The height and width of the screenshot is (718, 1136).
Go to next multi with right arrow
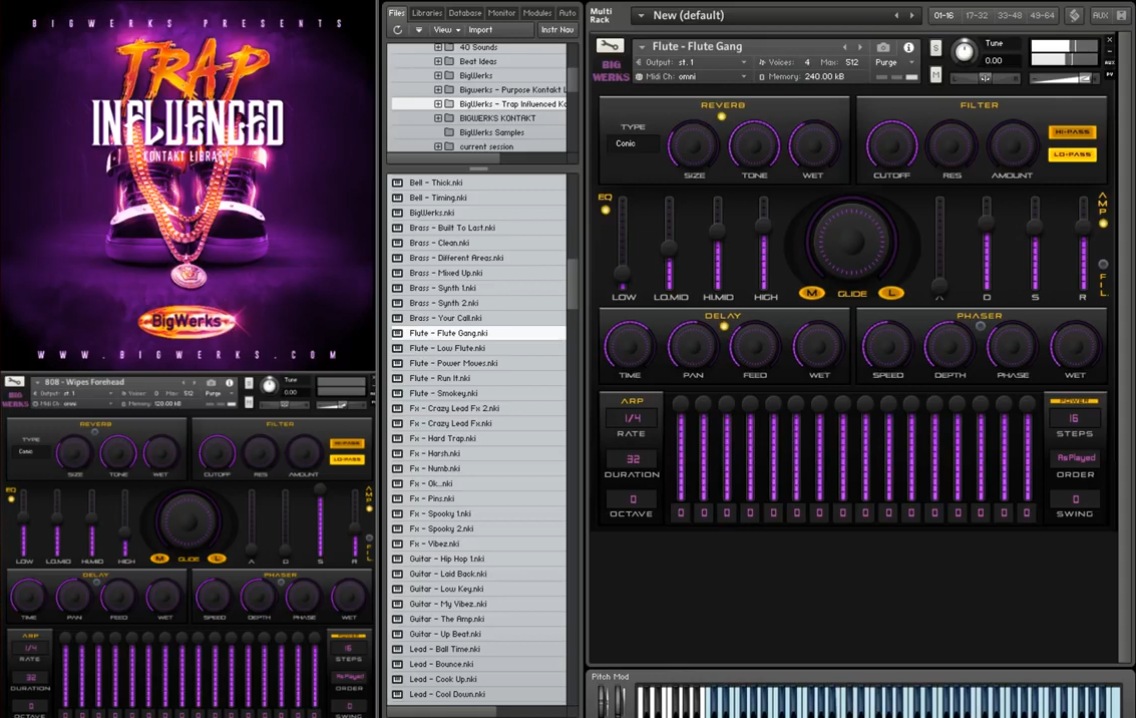(x=911, y=15)
